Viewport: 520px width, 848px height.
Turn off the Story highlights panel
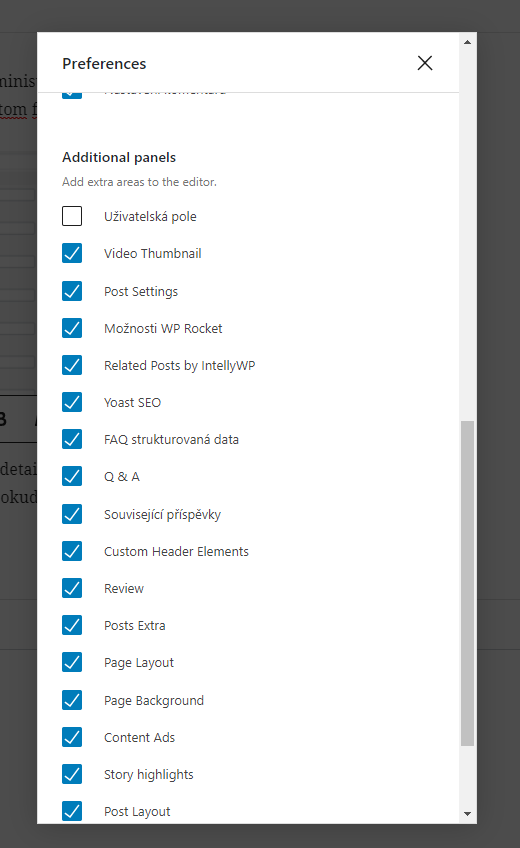click(x=72, y=774)
